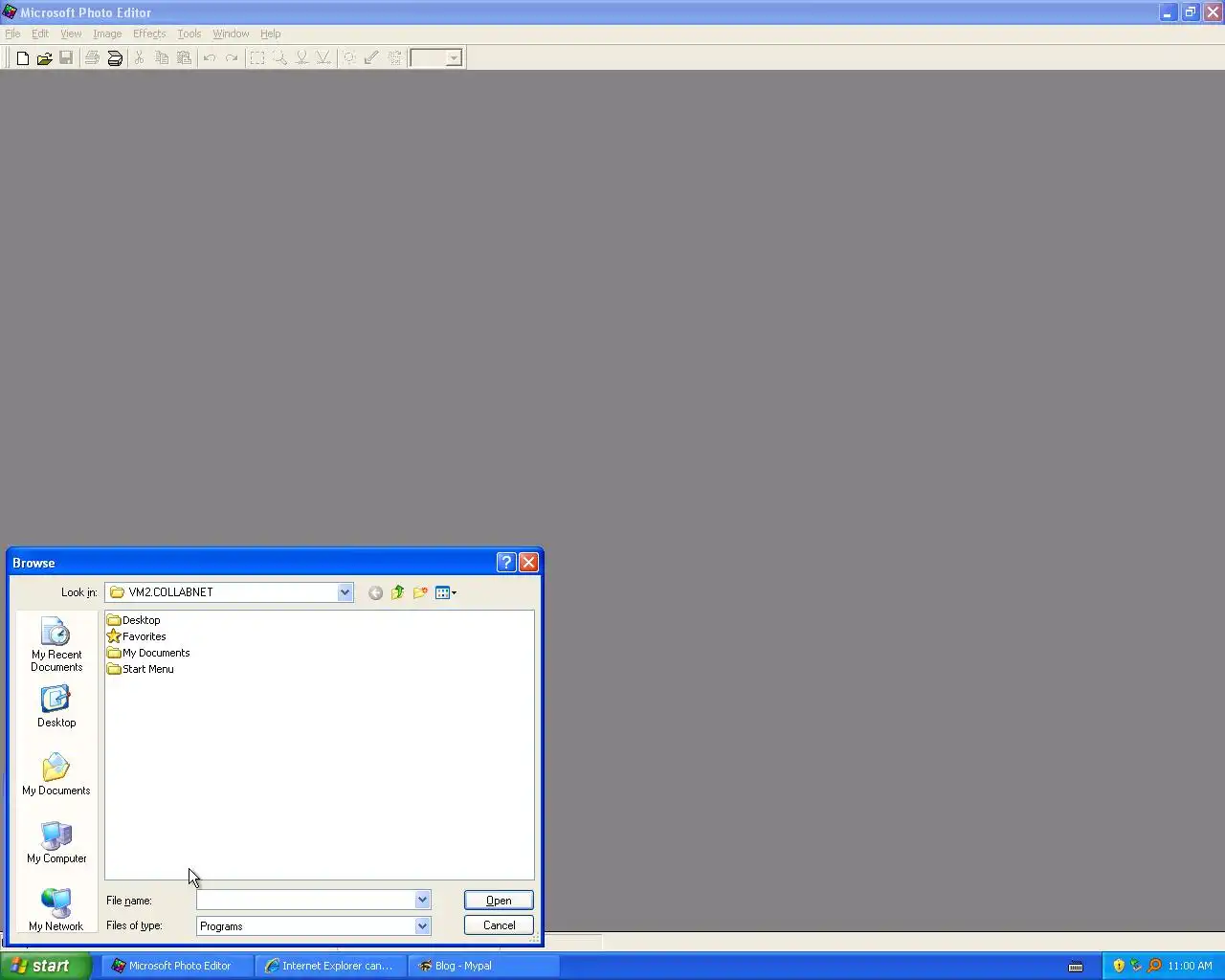Click the Safely Remove Hardware tray icon
Viewport: 1225px width, 980px height.
[1136, 966]
